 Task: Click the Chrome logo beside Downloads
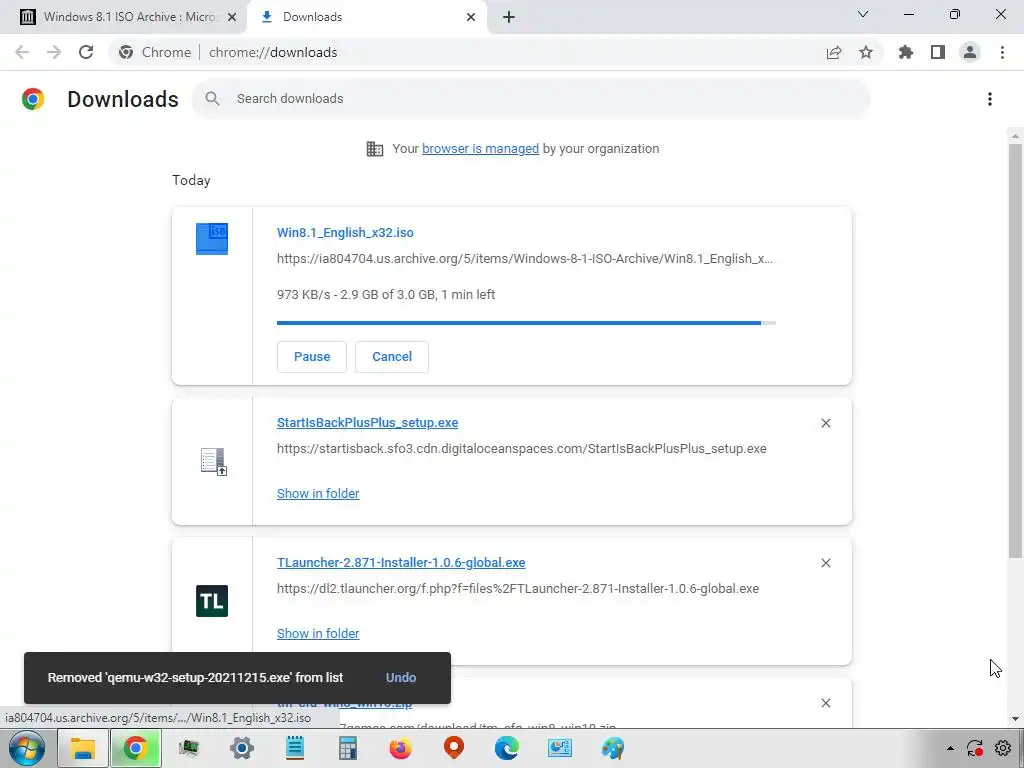pyautogui.click(x=33, y=99)
